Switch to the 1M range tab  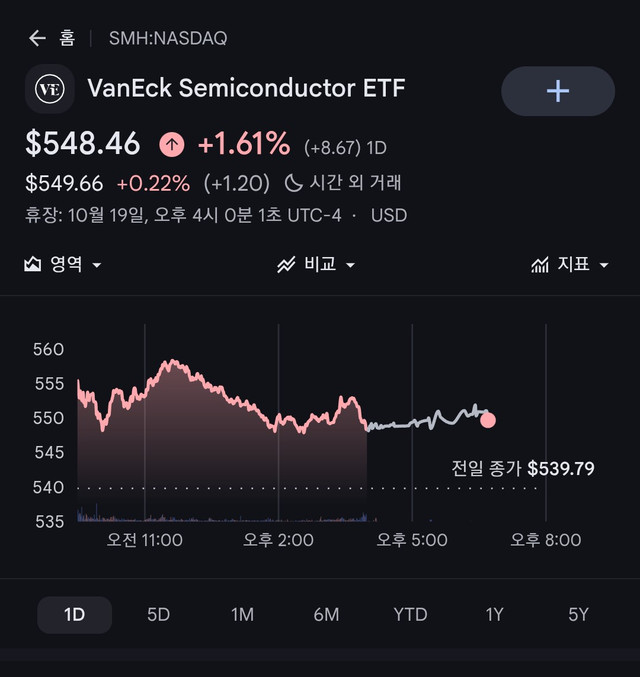coord(242,615)
